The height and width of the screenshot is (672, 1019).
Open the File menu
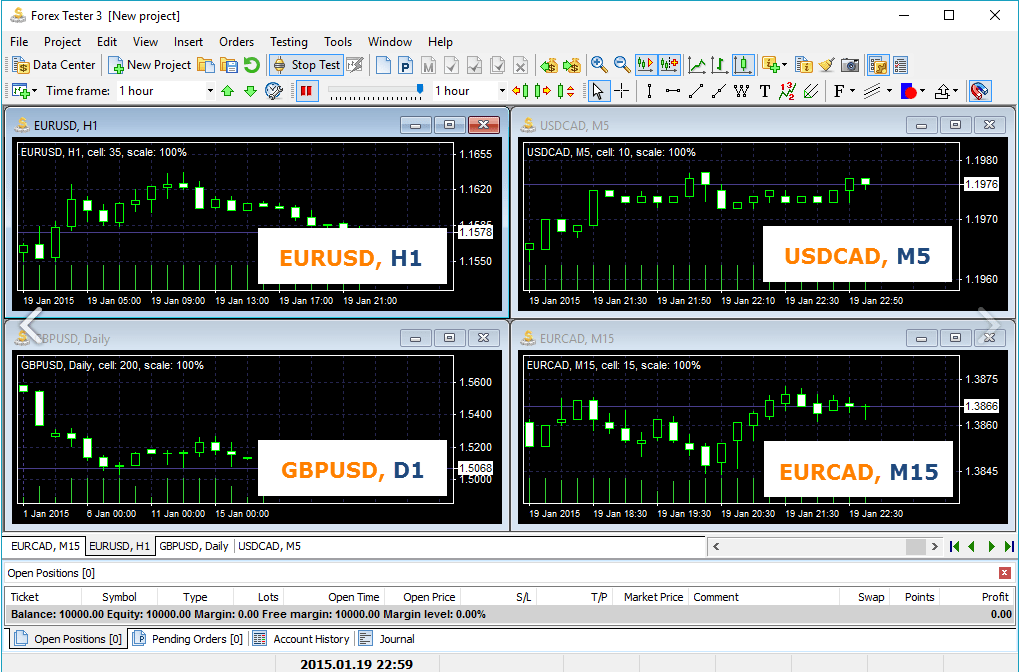click(19, 42)
